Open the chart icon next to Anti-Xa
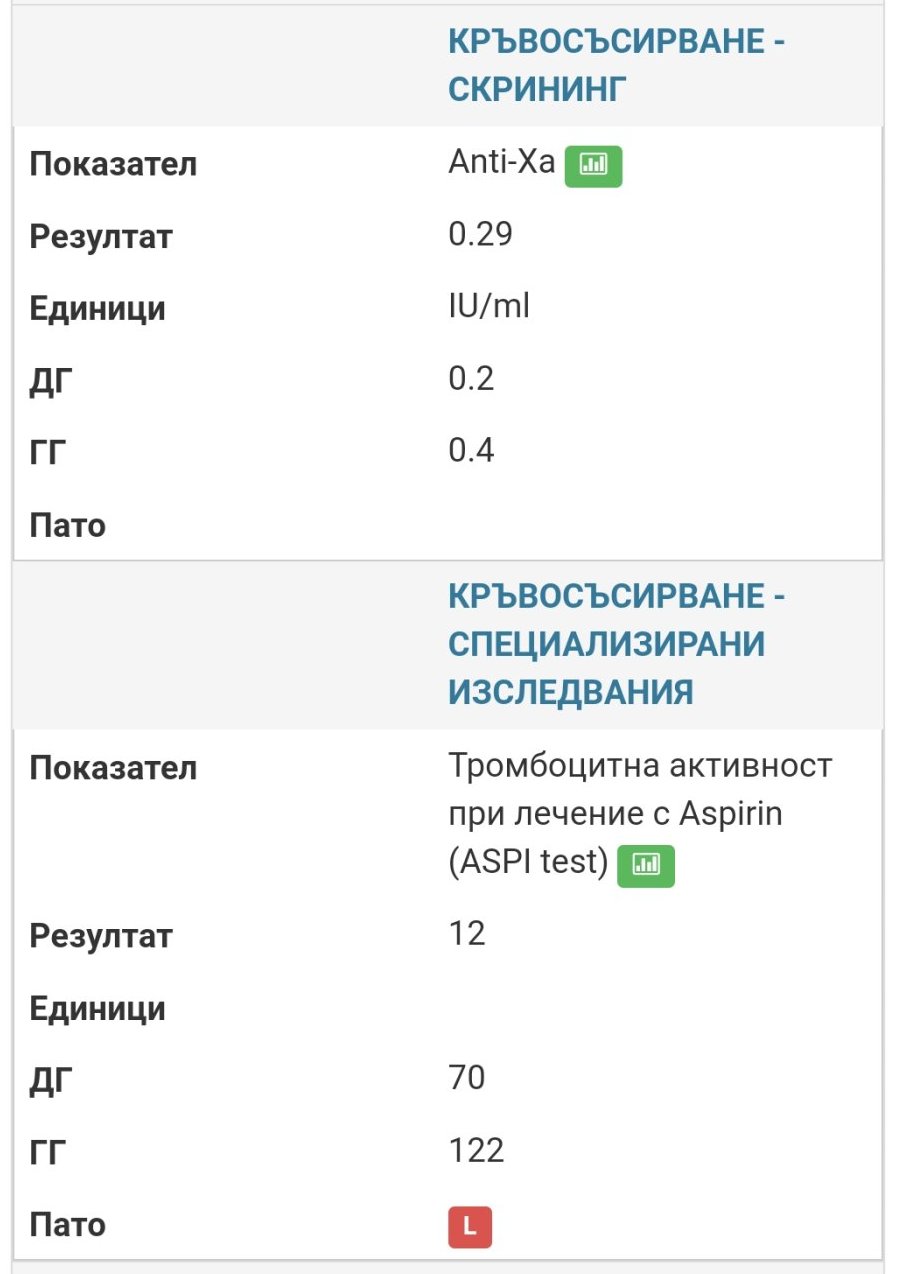This screenshot has height=1274, width=920. click(593, 166)
